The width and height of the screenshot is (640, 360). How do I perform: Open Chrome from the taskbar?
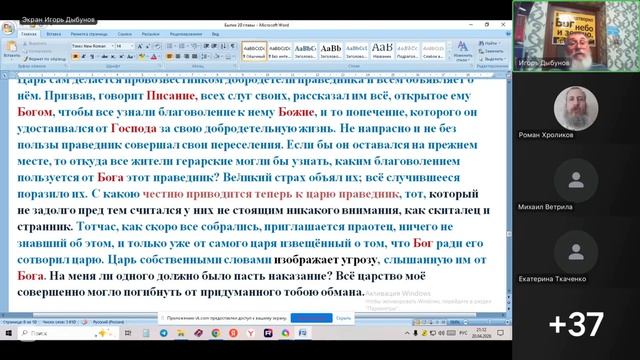(216, 333)
